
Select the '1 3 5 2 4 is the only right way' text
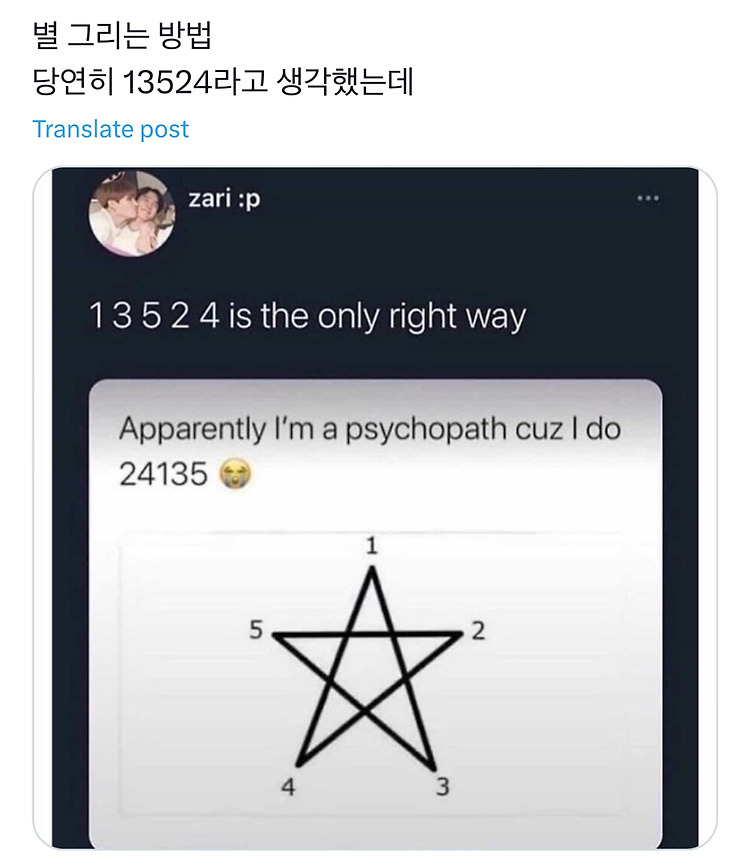click(x=307, y=317)
